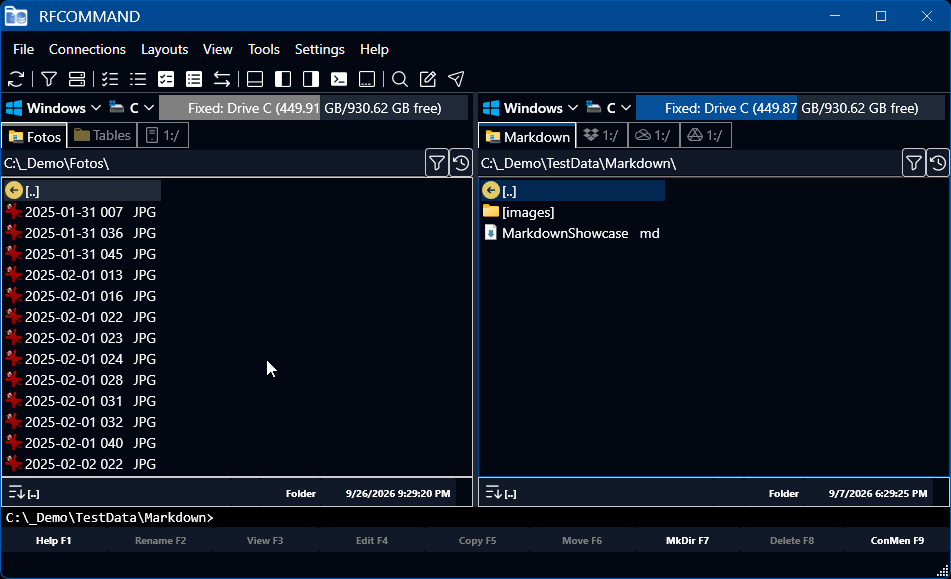Open the File menu

coord(24,49)
